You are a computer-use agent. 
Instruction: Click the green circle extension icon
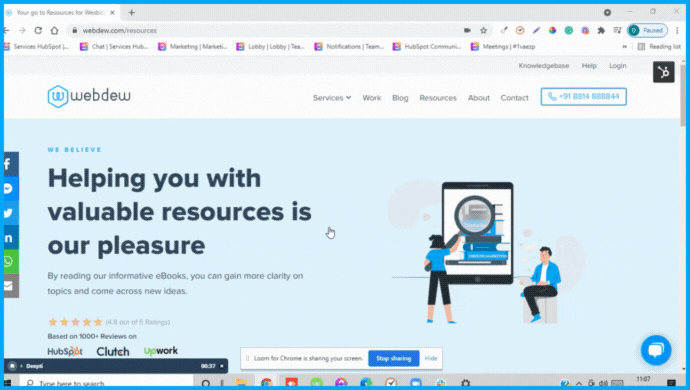(x=569, y=30)
